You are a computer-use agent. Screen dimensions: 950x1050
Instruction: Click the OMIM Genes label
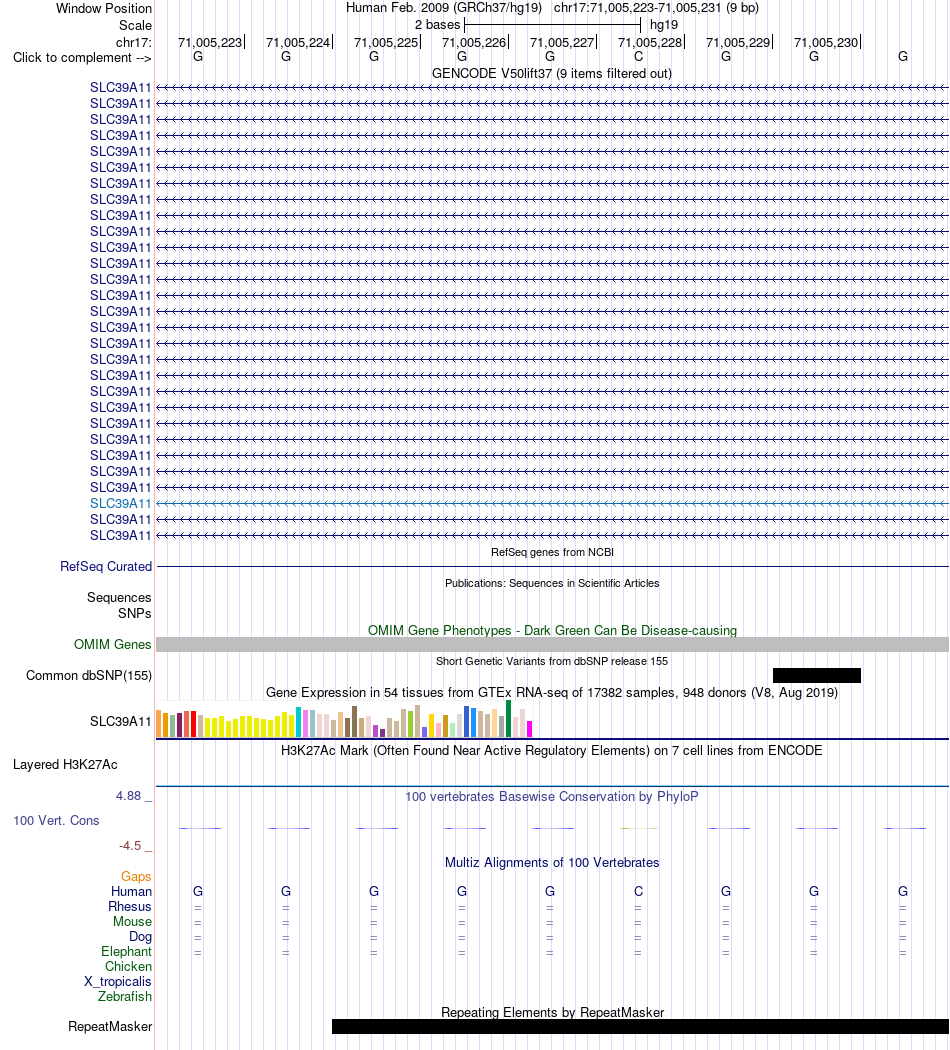tap(112, 645)
